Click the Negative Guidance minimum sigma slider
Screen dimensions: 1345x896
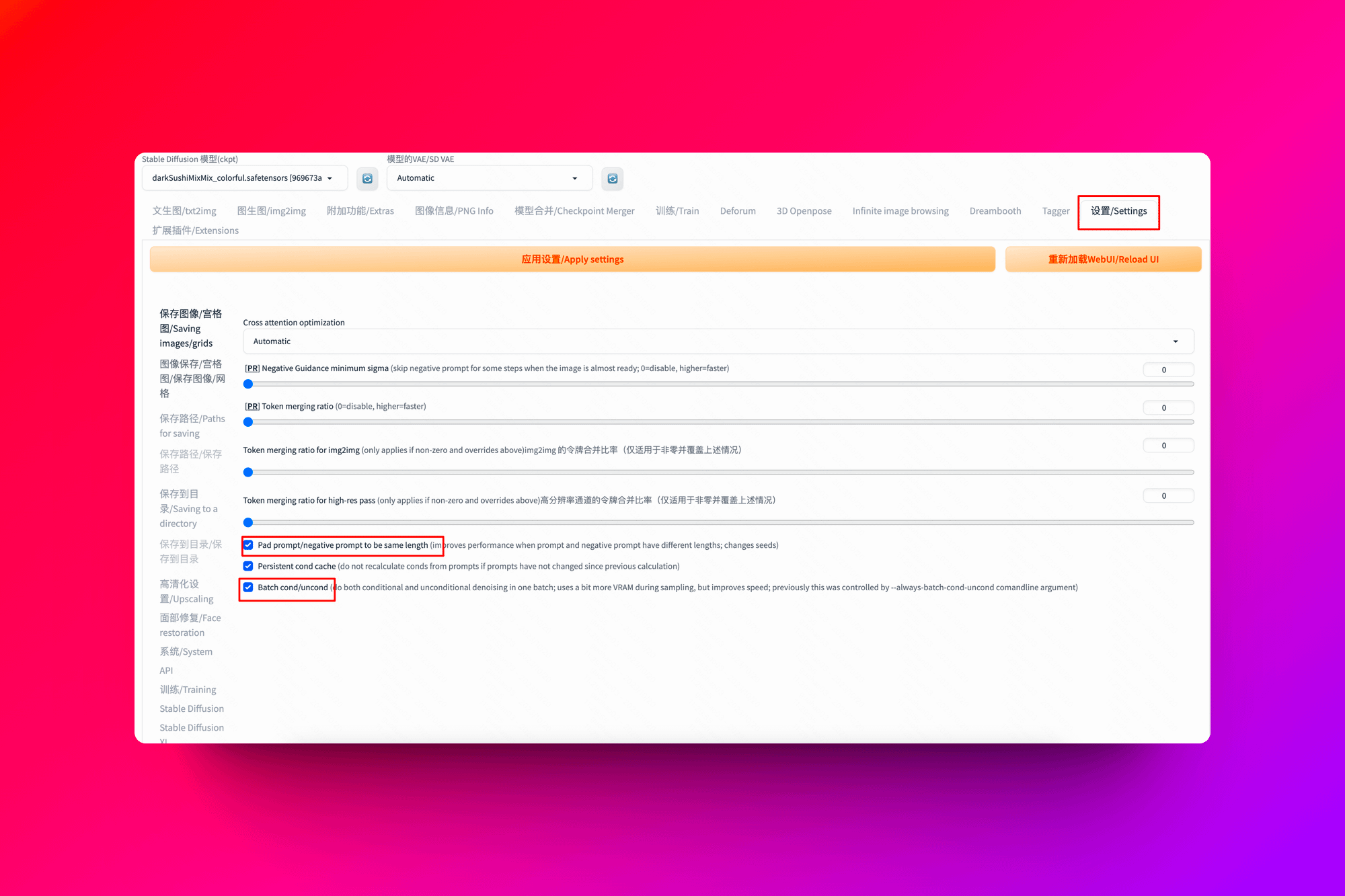point(718,384)
